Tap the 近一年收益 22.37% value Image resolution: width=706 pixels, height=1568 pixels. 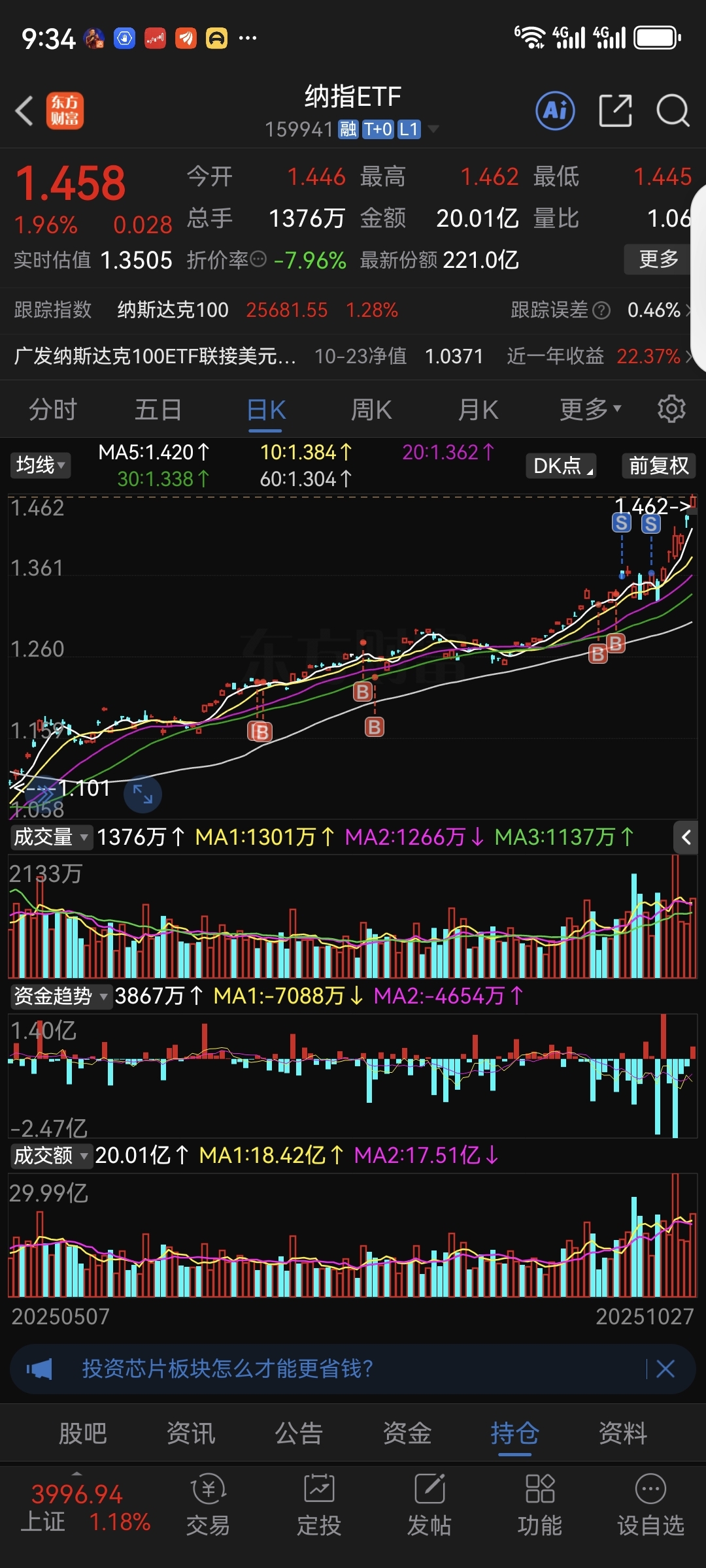tap(648, 356)
